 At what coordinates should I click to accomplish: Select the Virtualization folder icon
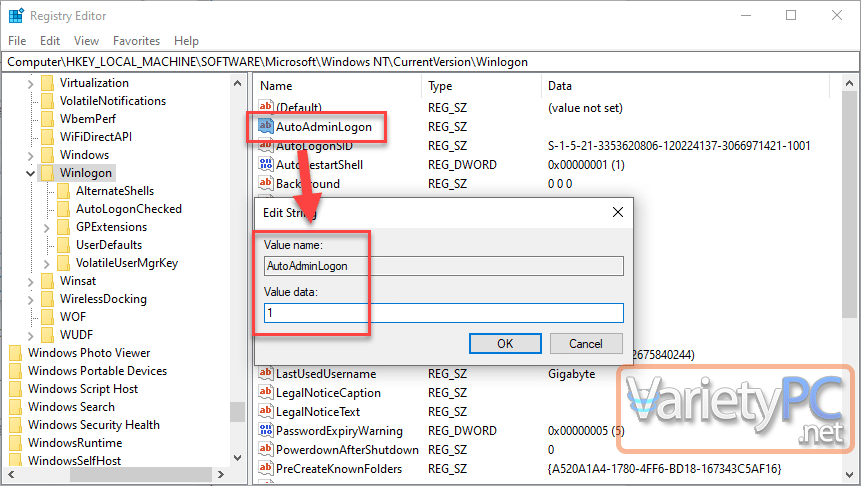pos(48,83)
